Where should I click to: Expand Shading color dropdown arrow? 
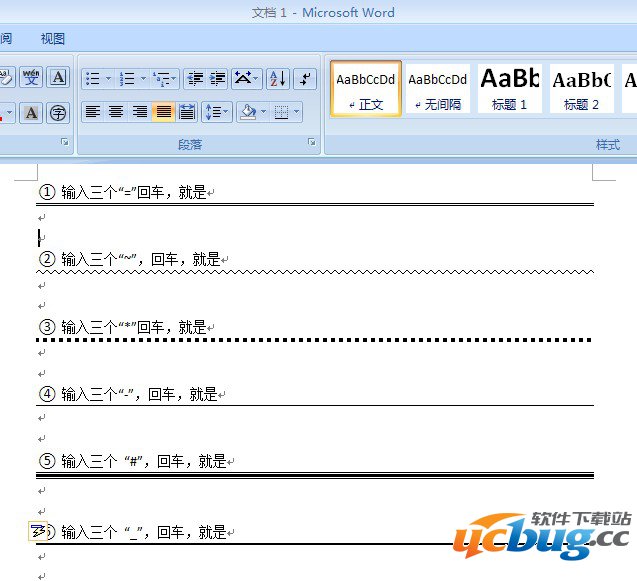(264, 112)
